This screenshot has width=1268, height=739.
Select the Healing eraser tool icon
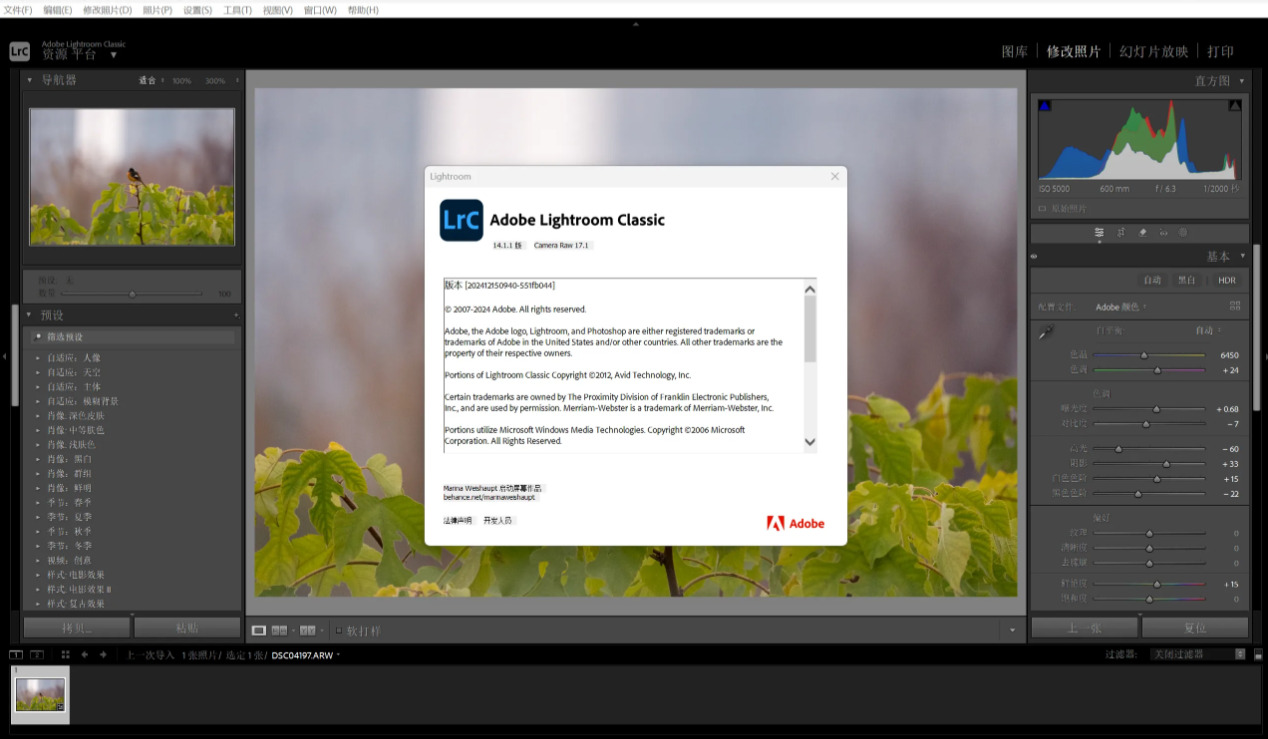pos(1143,232)
